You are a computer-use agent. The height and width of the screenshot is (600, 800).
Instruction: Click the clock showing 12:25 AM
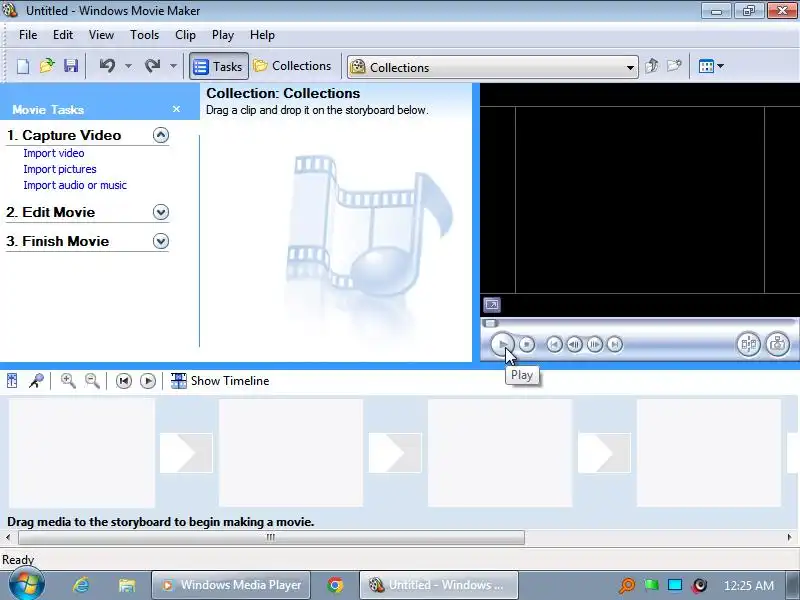(748, 586)
